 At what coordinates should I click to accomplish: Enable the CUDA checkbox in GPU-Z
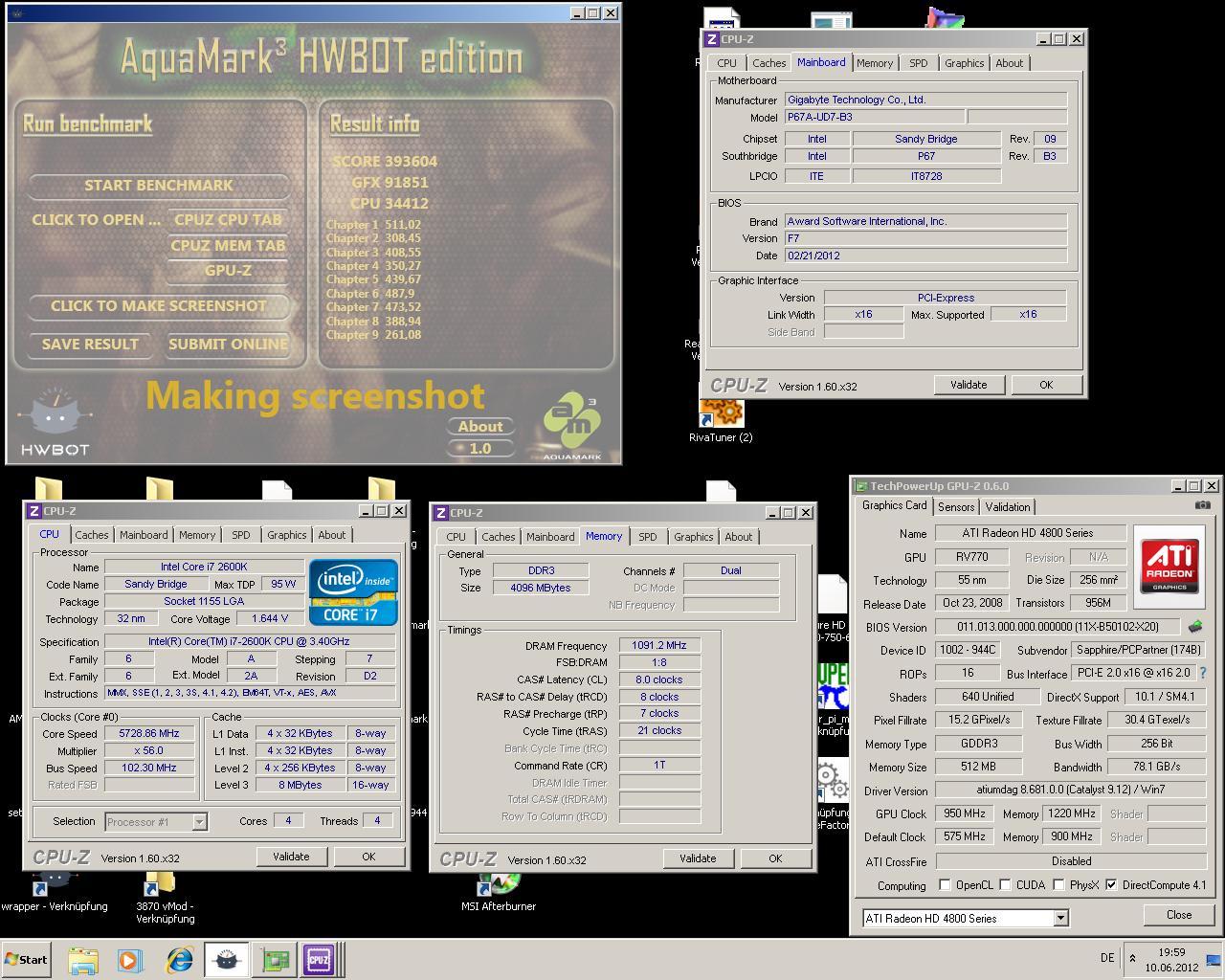click(x=1005, y=885)
